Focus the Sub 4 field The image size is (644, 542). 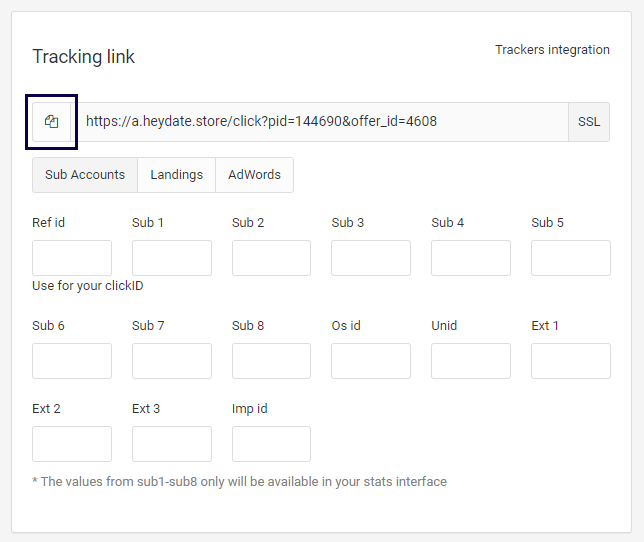tap(471, 258)
